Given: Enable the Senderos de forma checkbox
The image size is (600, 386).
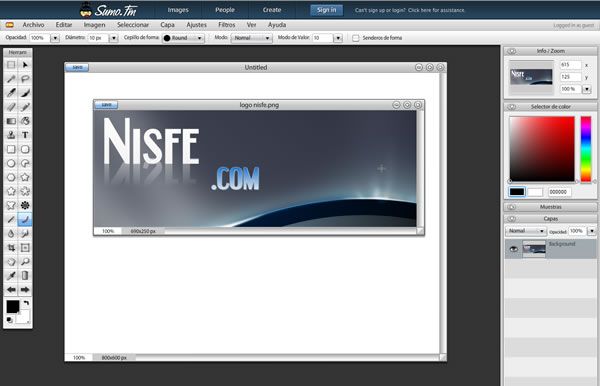Looking at the screenshot, I should [355, 38].
